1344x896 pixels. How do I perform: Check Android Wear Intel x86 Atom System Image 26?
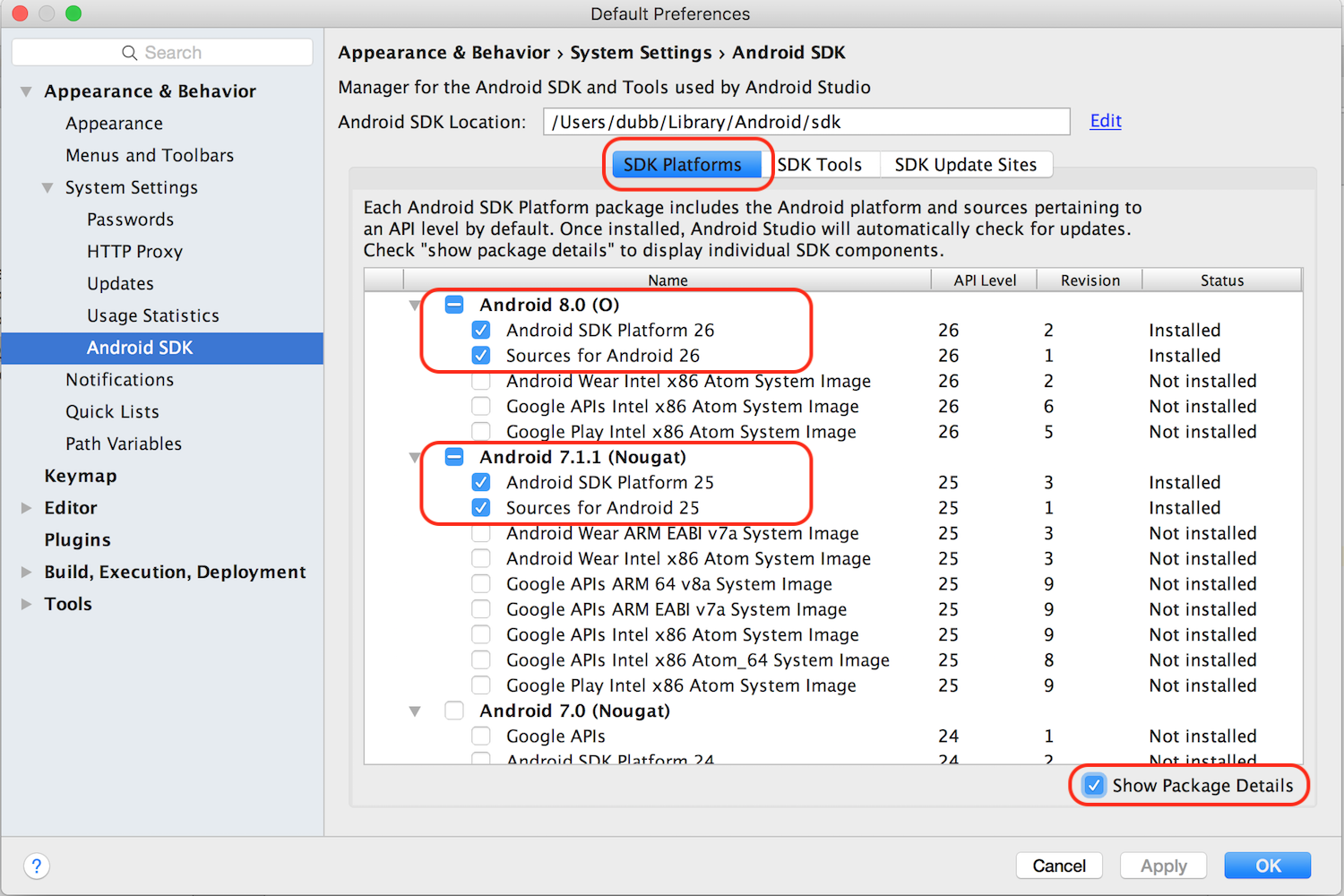pyautogui.click(x=481, y=381)
